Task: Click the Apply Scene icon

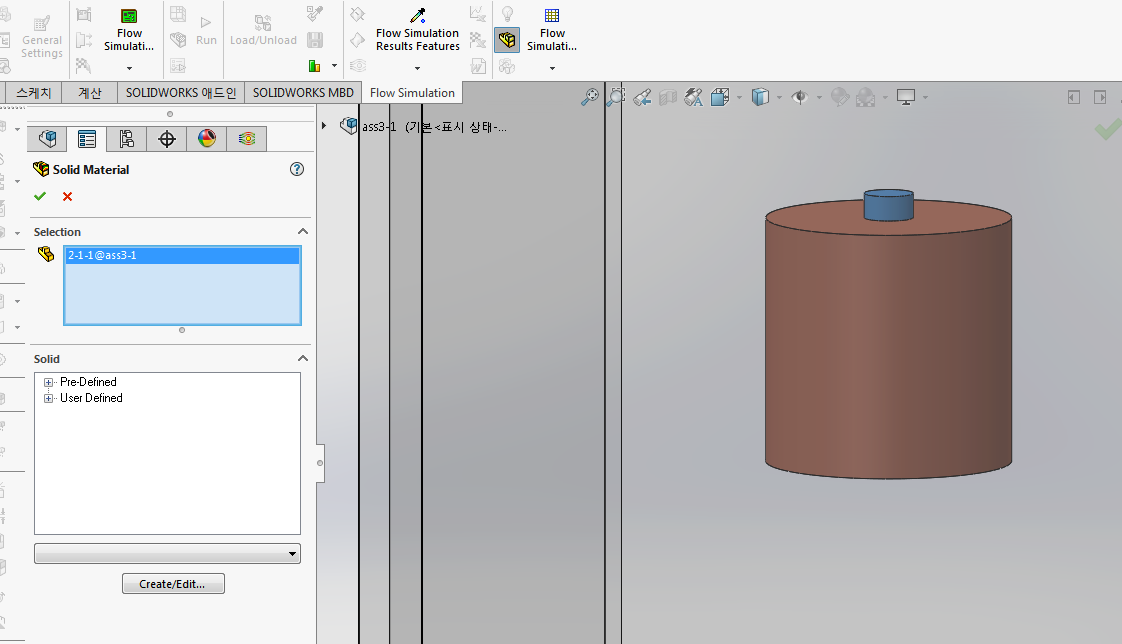Action: pos(866,97)
